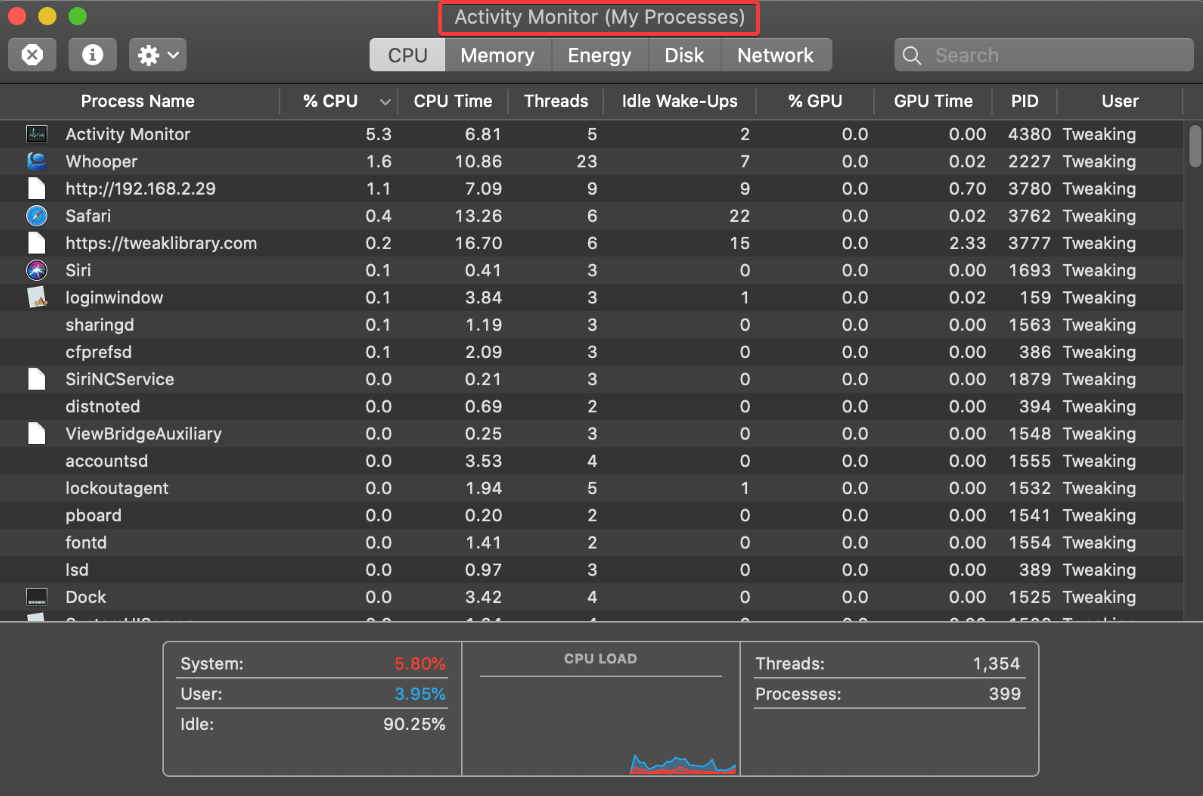The image size is (1203, 796).
Task: Select the lsd process name
Action: 77,570
